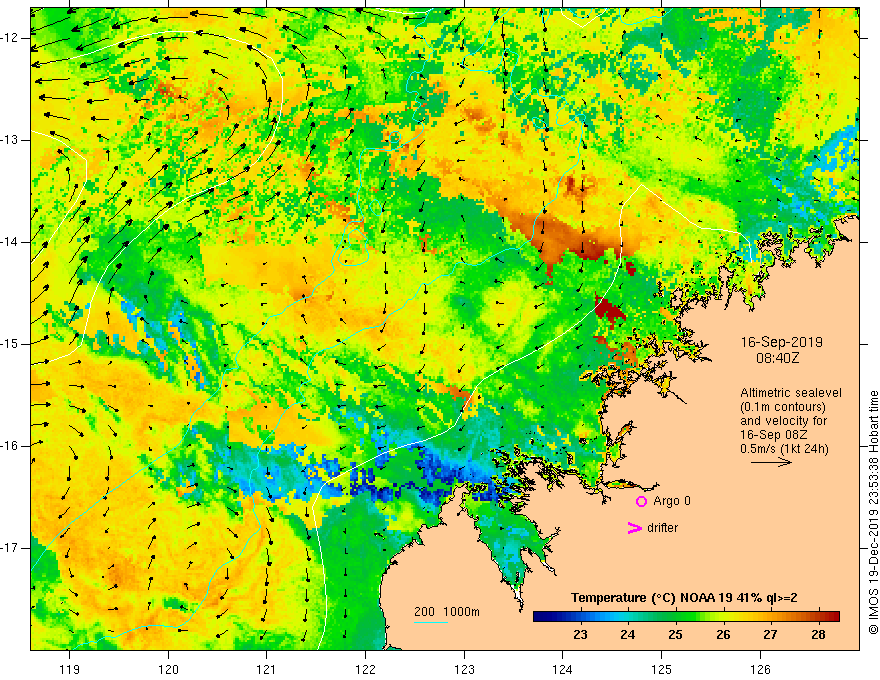The width and height of the screenshot is (880, 680).
Task: Click the temperature color bar scale
Action: coord(686,617)
